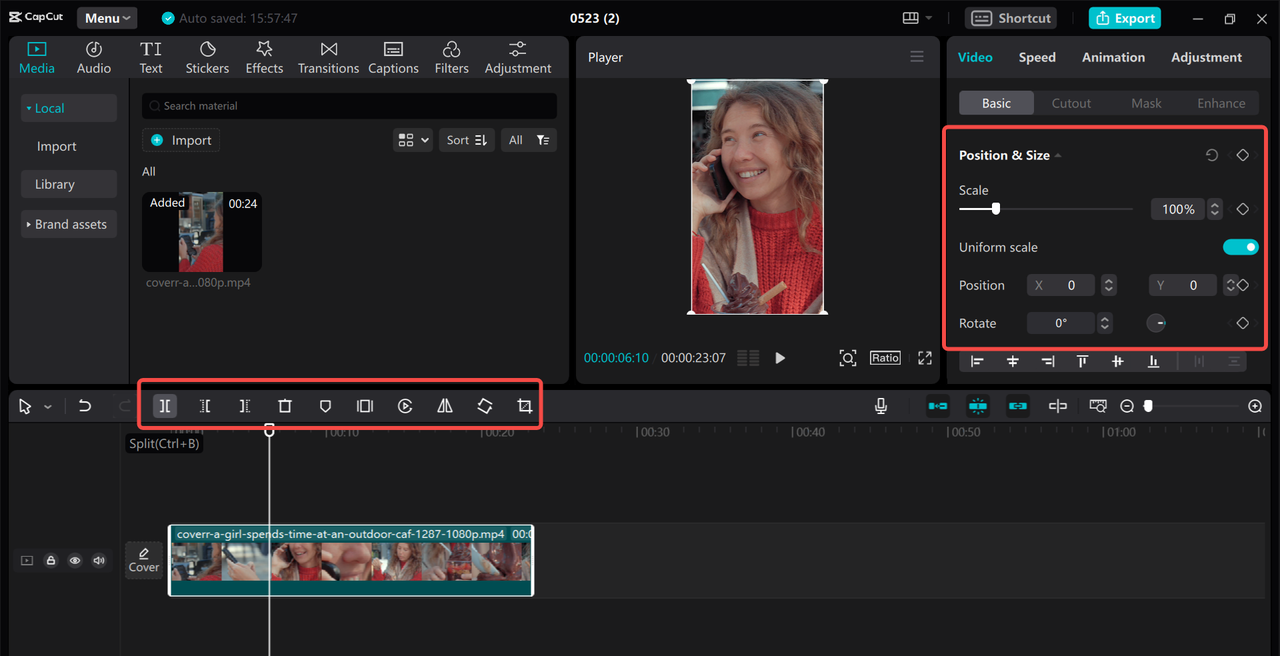Switch to the Mask sub-tab
1280x656 pixels.
point(1146,103)
